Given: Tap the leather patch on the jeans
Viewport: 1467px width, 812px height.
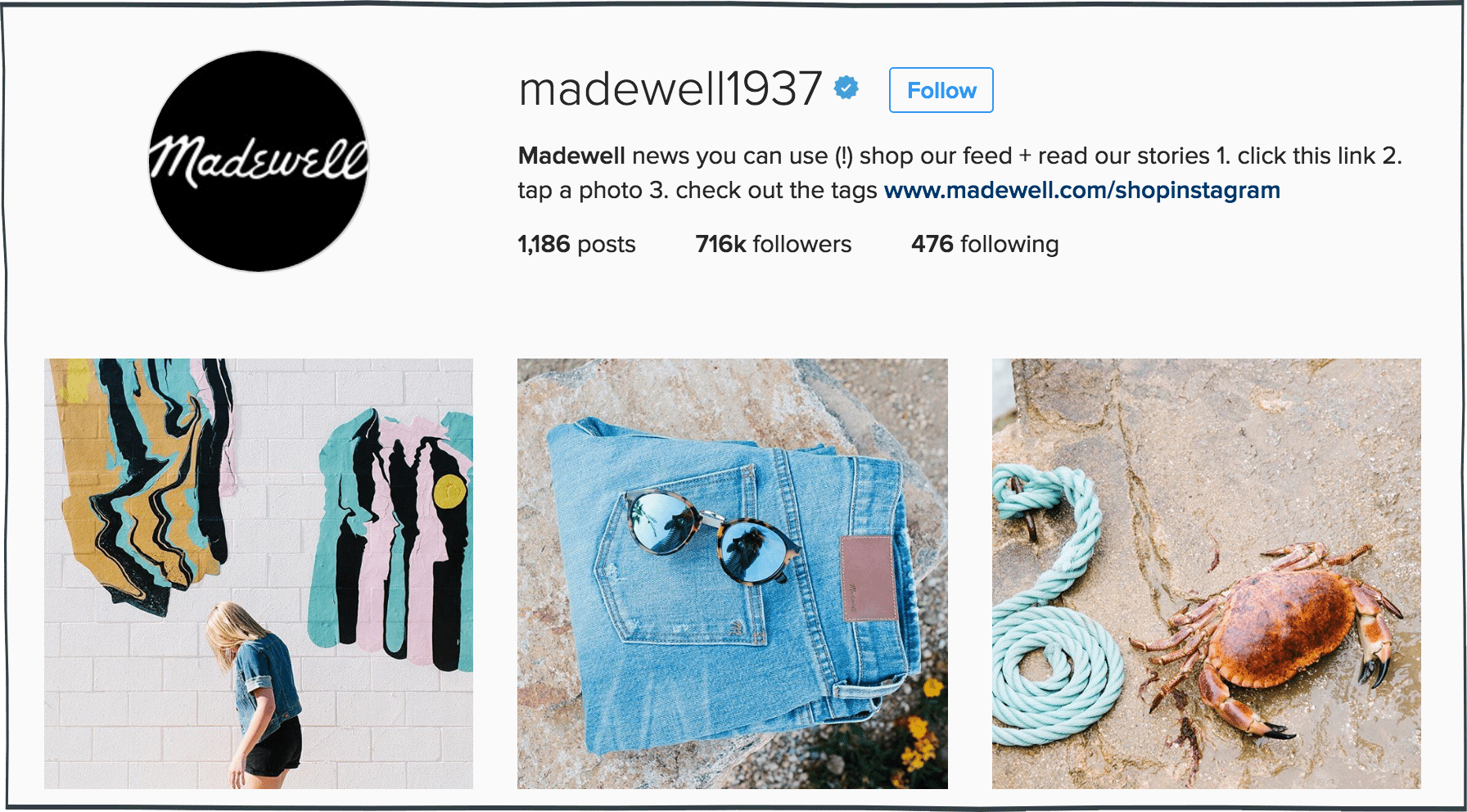Looking at the screenshot, I should [867, 578].
